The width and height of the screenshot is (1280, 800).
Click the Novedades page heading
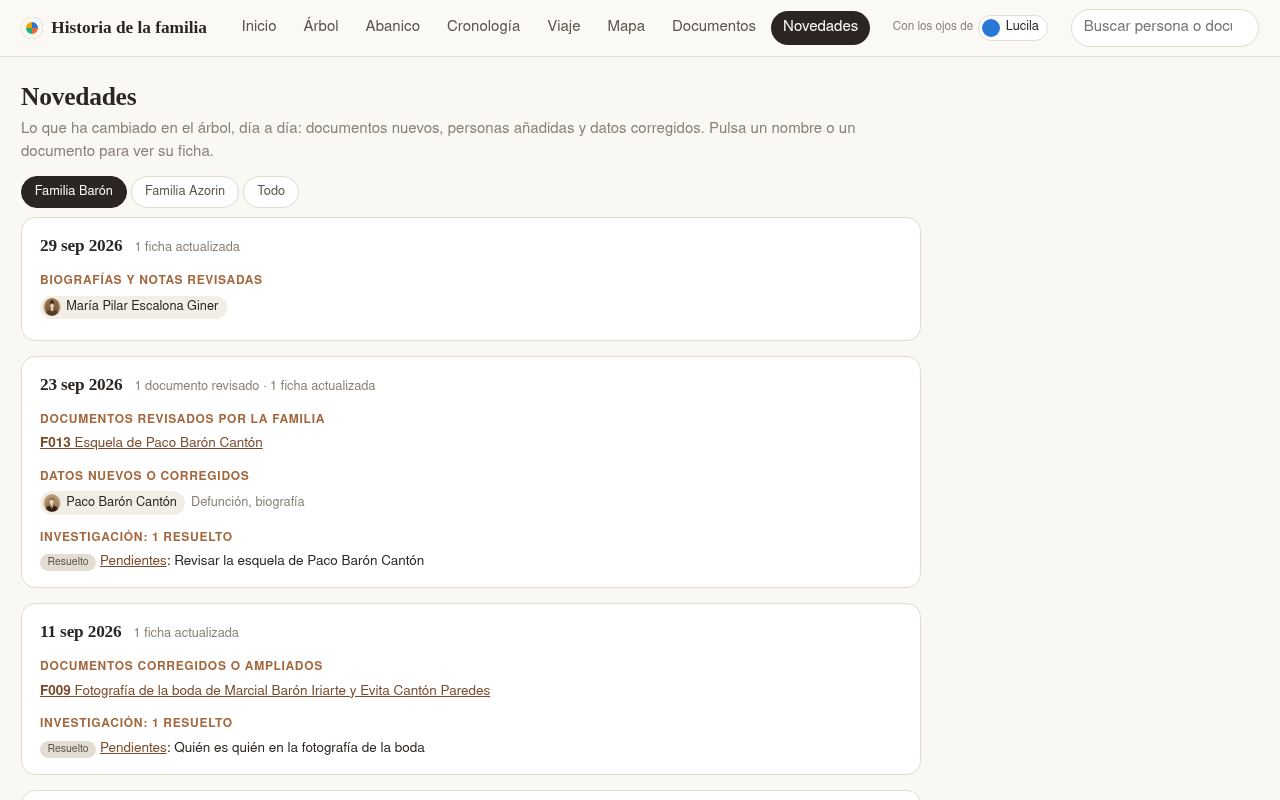click(x=79, y=97)
